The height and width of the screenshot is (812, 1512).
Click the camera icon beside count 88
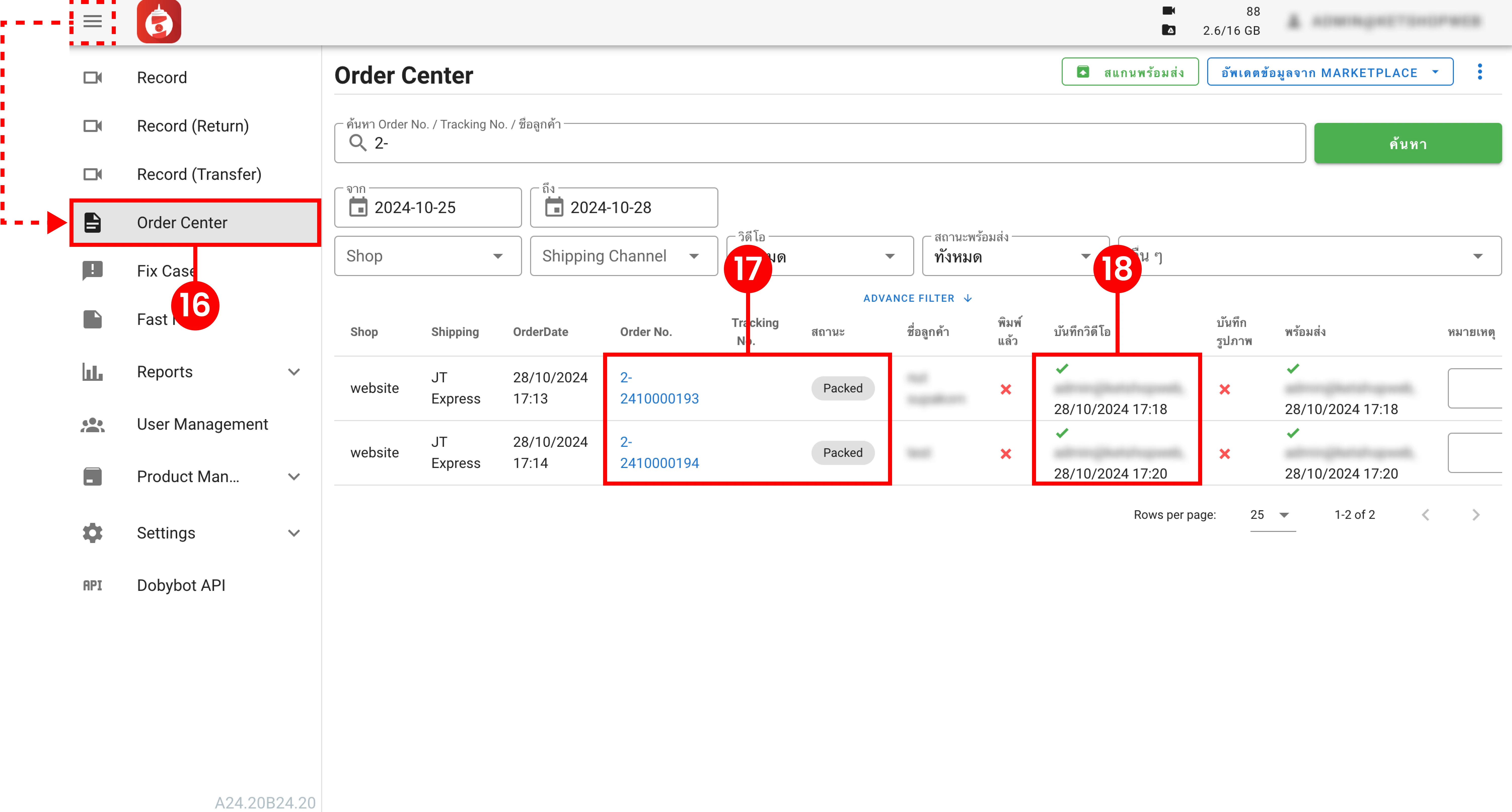coord(1169,11)
